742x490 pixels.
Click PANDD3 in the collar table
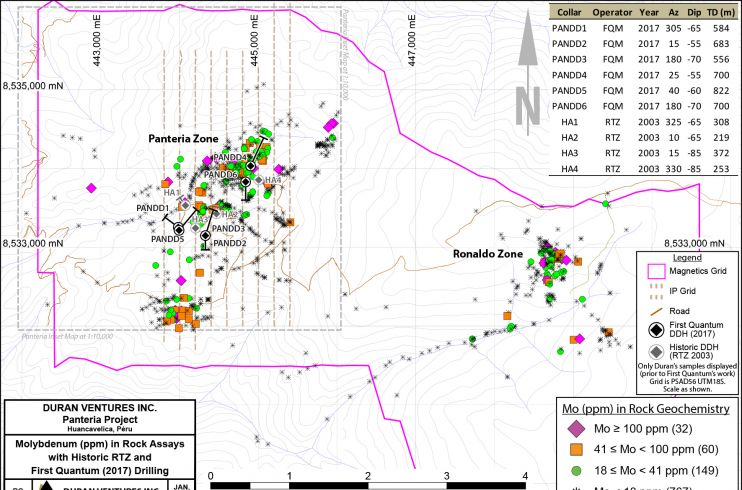tap(569, 60)
